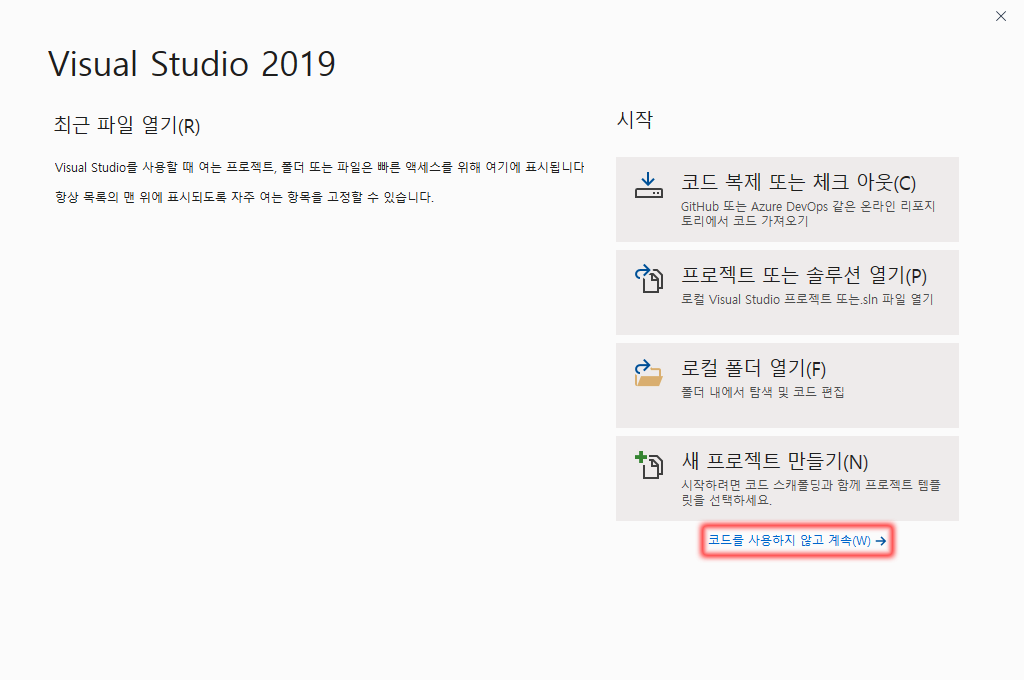Select '프로젝트 또는 솔루션 열기(P)' option

click(787, 292)
